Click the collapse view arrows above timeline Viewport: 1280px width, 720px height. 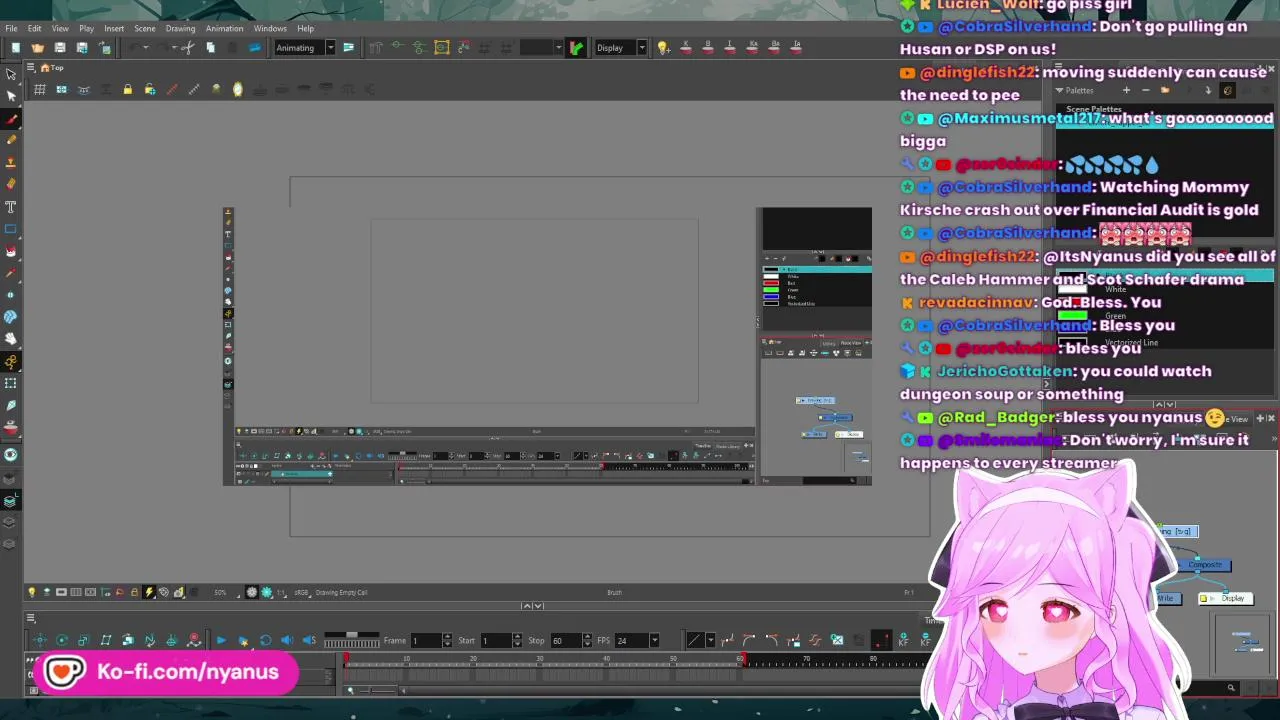coord(533,606)
